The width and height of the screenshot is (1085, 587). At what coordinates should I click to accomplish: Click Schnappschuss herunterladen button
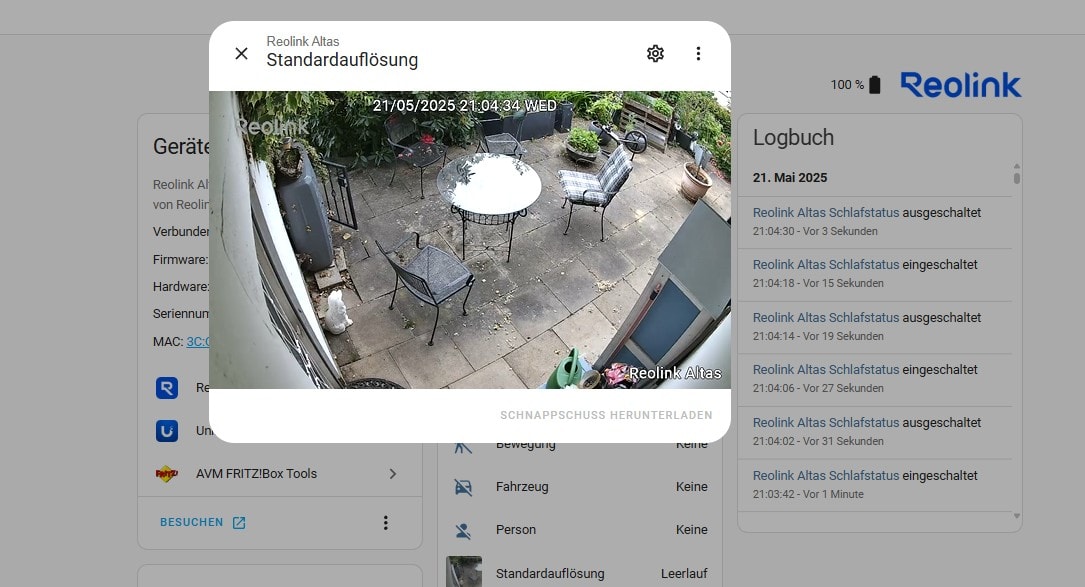tap(606, 415)
